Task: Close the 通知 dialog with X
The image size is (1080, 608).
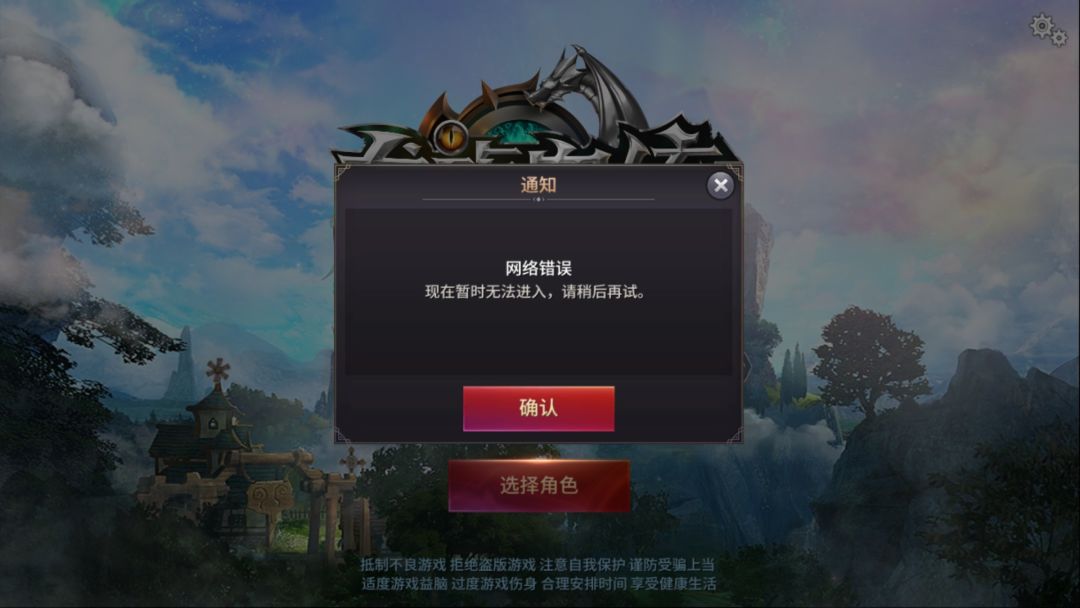Action: [720, 185]
